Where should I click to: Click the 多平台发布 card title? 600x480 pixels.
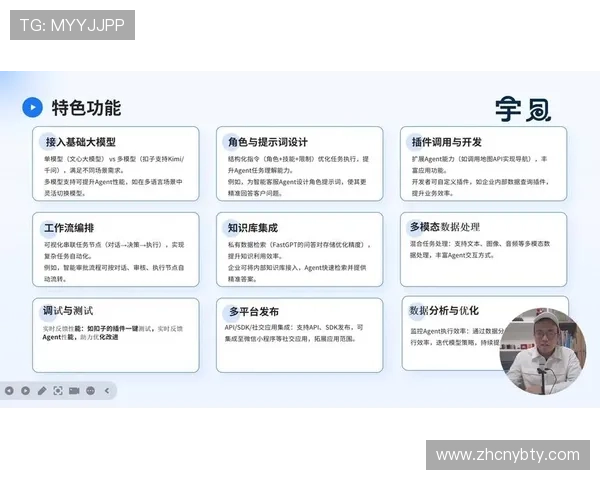click(254, 312)
